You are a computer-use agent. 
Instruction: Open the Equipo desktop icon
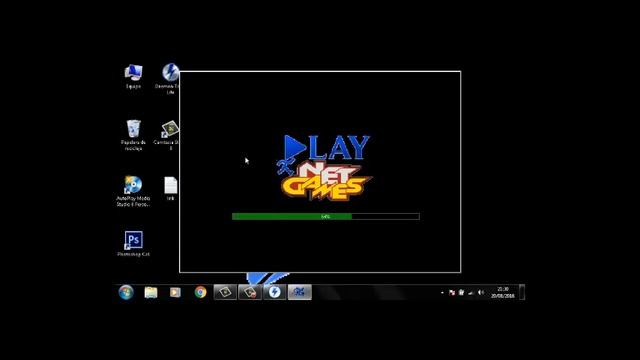click(133, 76)
